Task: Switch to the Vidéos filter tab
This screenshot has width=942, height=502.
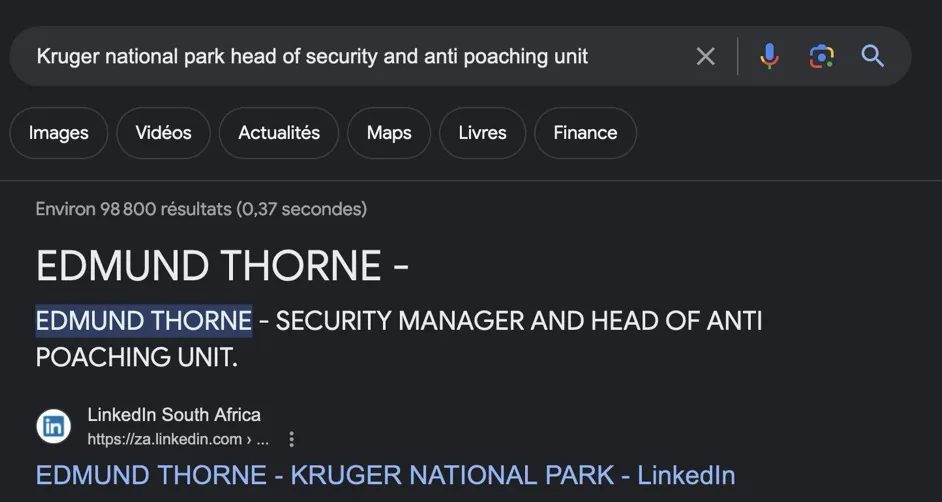Action: click(163, 133)
